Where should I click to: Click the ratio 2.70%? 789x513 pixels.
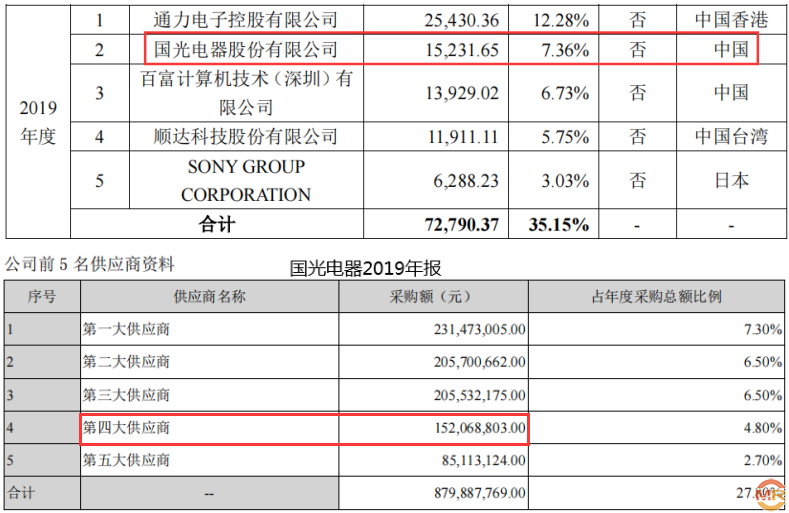pos(763,460)
